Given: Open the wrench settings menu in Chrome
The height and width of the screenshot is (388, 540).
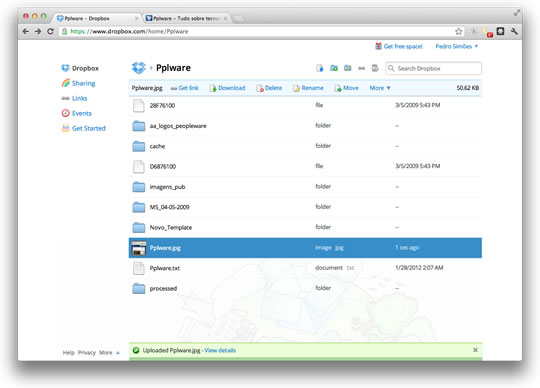Looking at the screenshot, I should pyautogui.click(x=514, y=31).
